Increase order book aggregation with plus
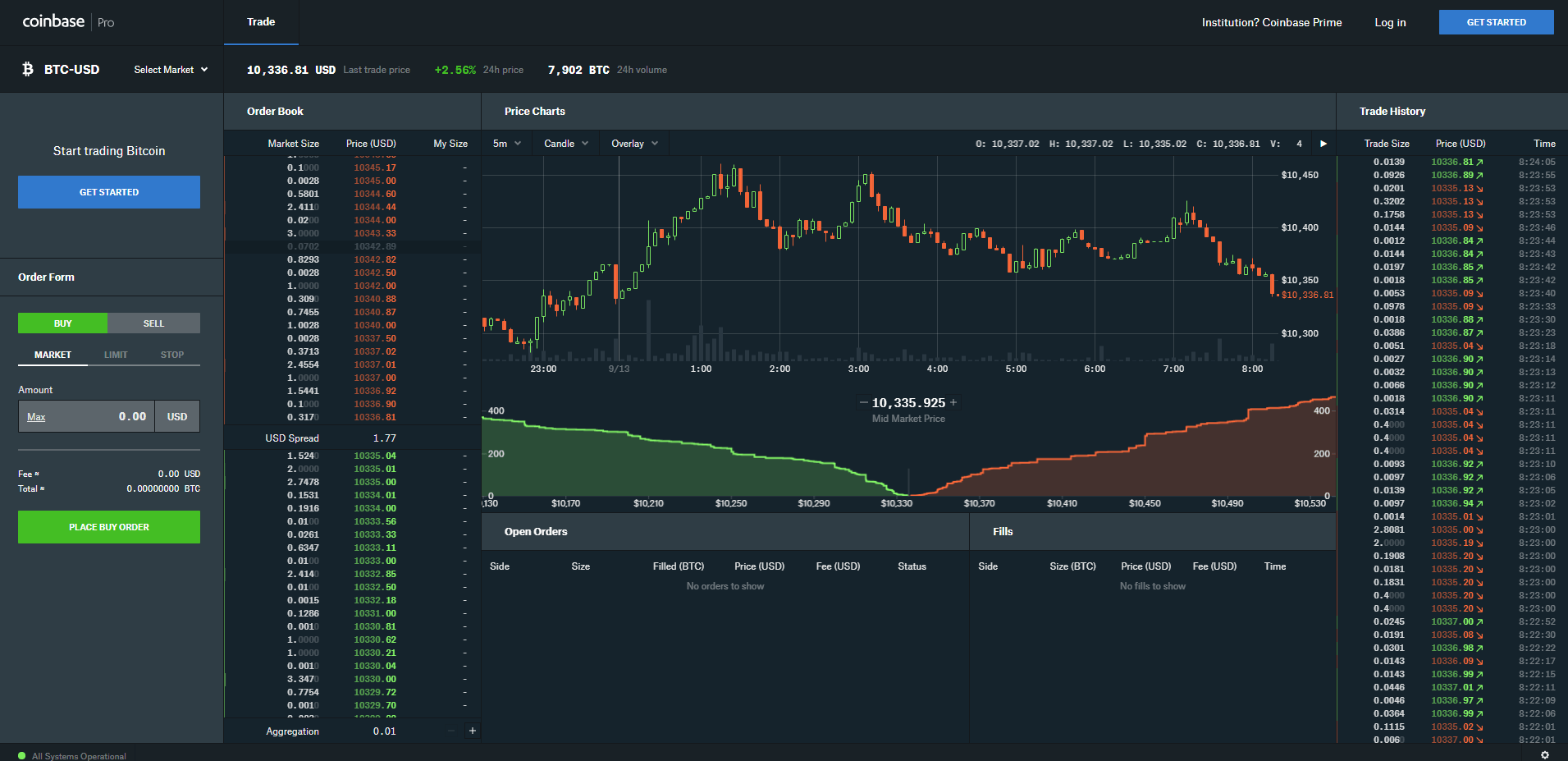This screenshot has height=761, width=1568. [472, 731]
